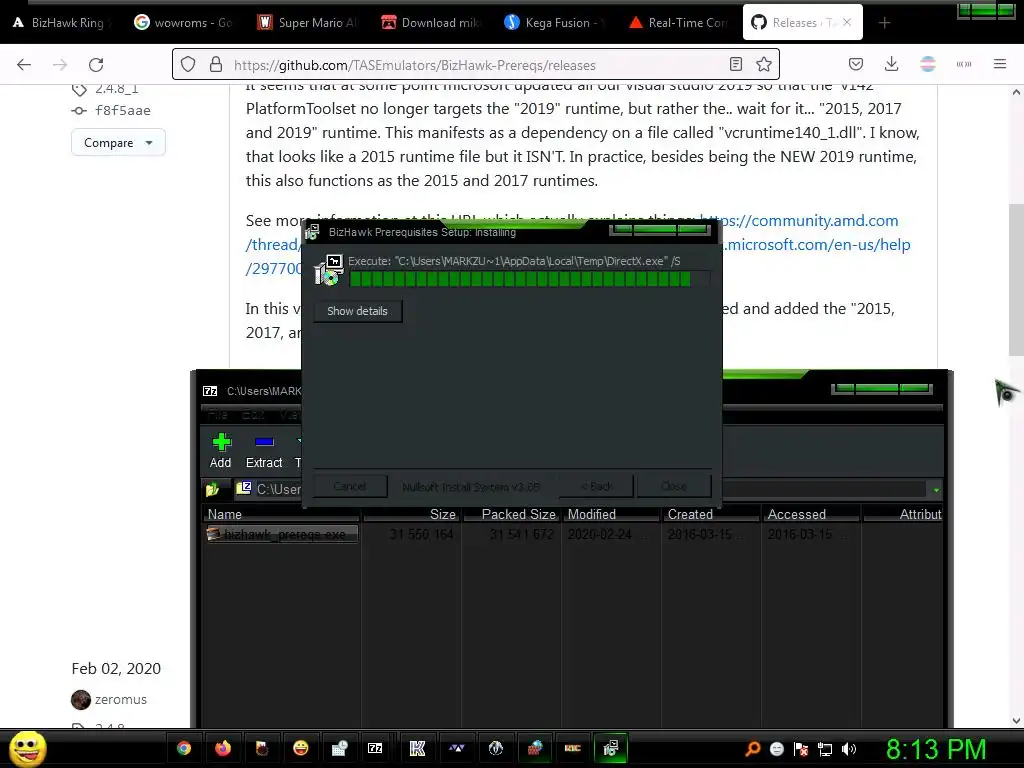The height and width of the screenshot is (768, 1024).
Task: Go up one folder in 7-Zip
Action: [x=212, y=489]
